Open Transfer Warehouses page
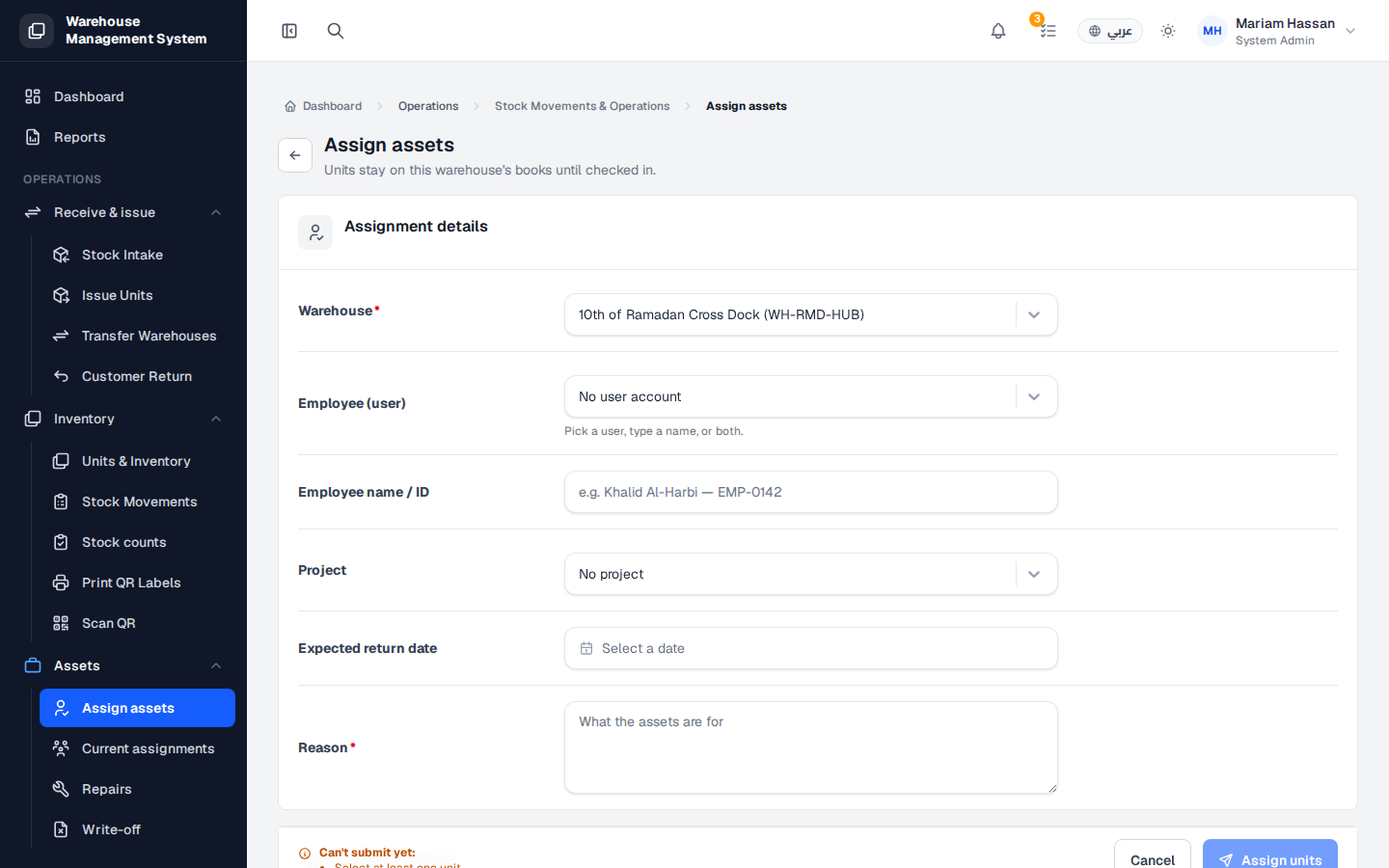The image size is (1389, 868). pyautogui.click(x=137, y=336)
